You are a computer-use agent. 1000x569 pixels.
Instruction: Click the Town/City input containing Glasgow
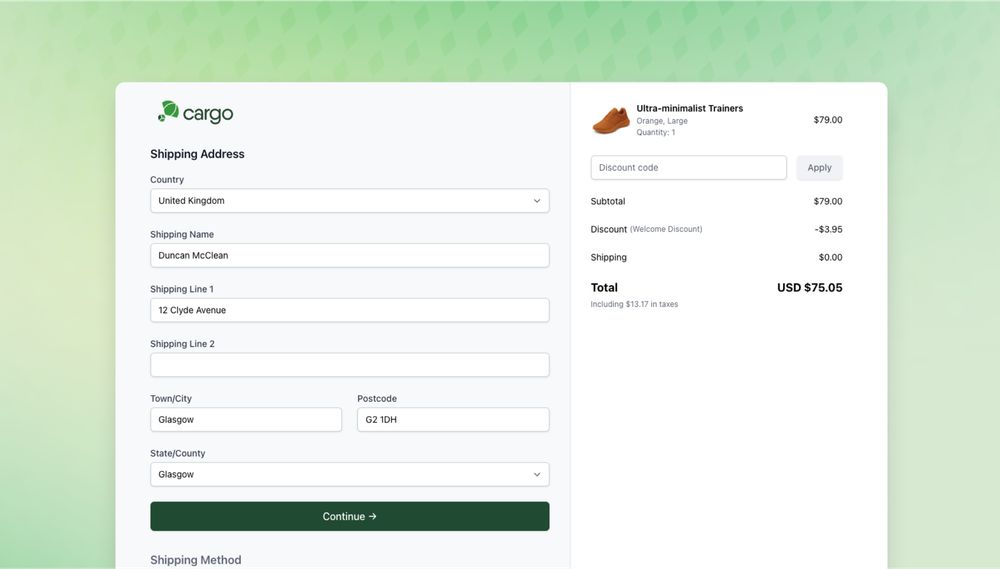click(x=246, y=420)
